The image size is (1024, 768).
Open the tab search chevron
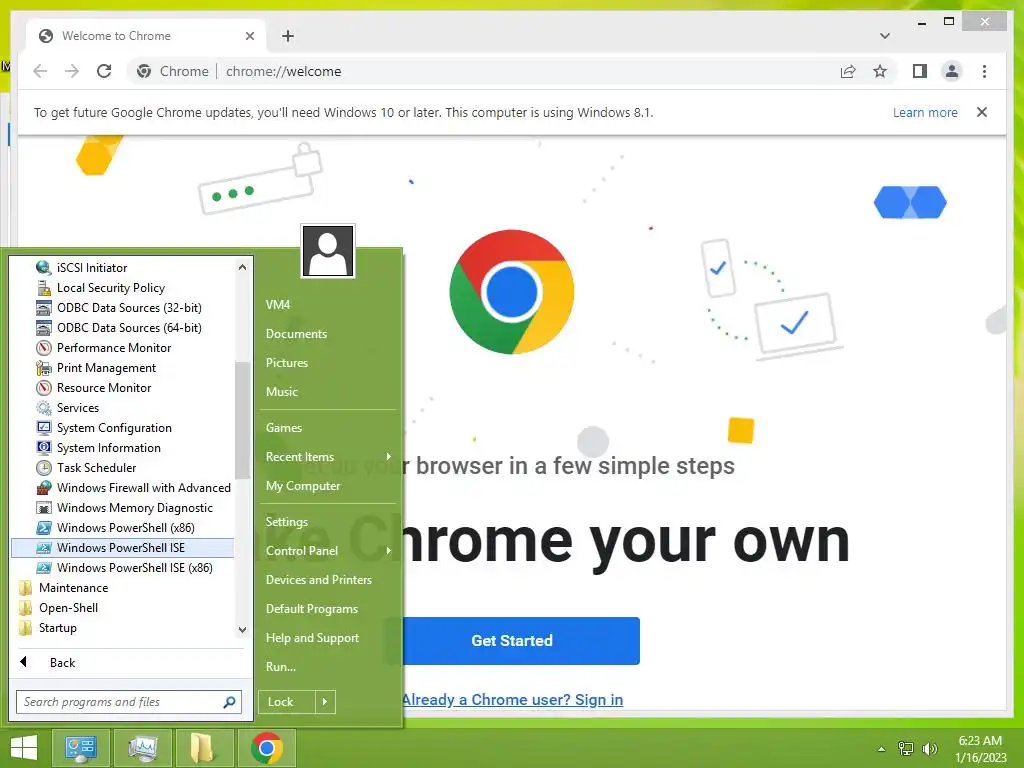[885, 36]
